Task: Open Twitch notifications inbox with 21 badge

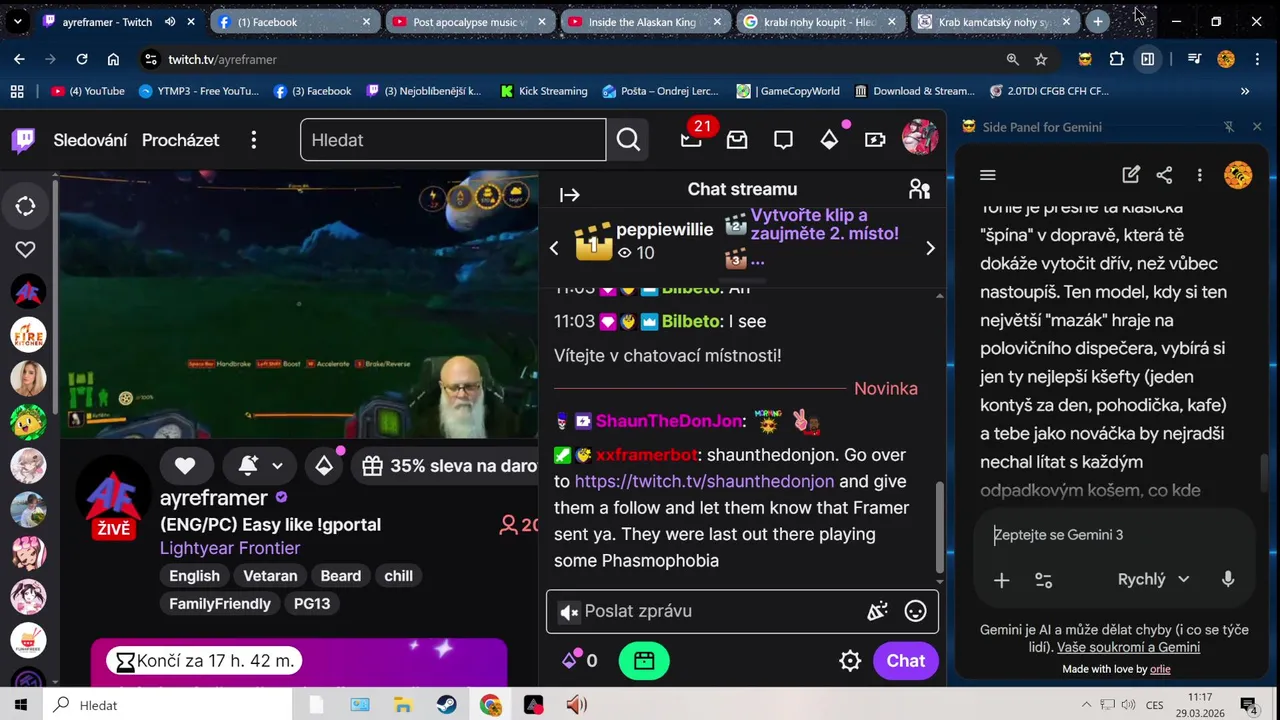Action: coord(691,140)
